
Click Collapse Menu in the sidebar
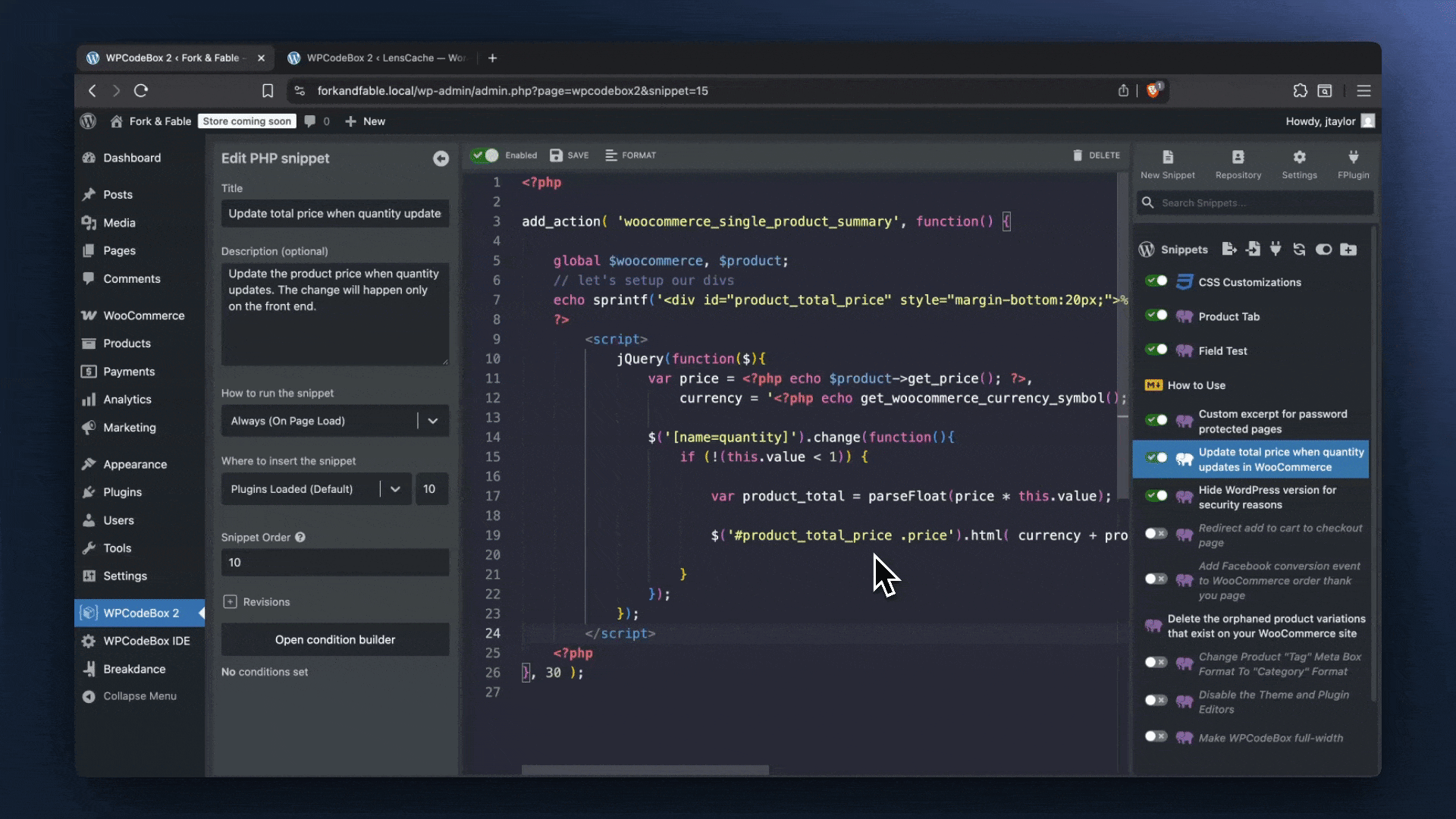pyautogui.click(x=140, y=696)
